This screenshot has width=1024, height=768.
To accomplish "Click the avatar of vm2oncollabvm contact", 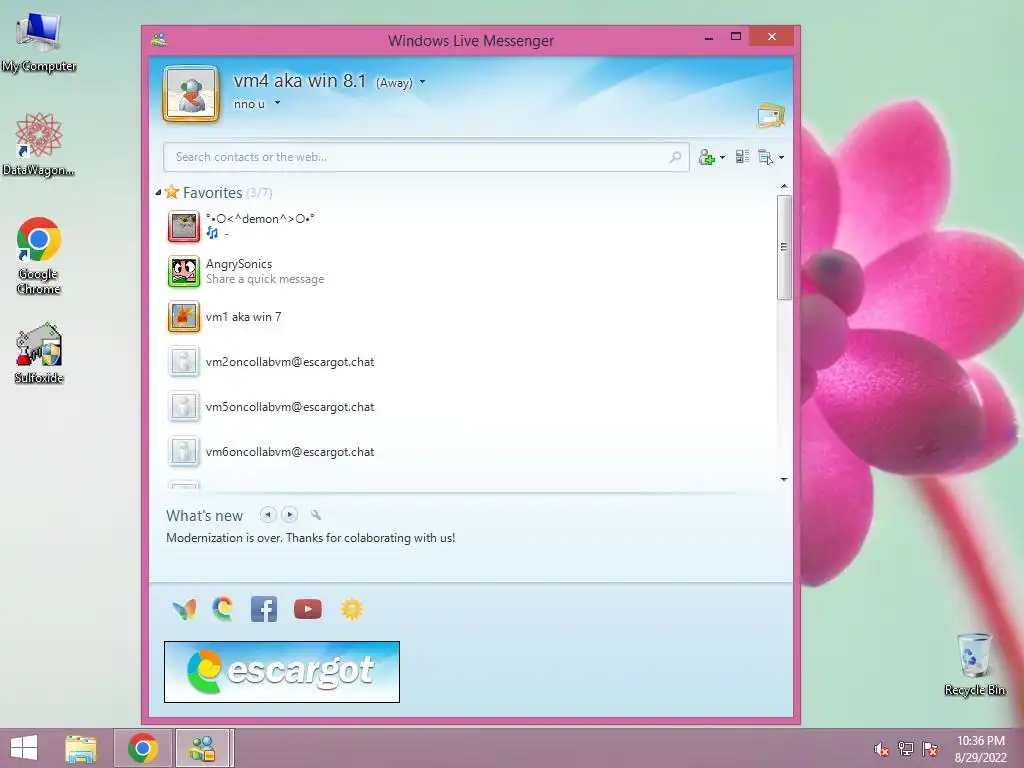I will pyautogui.click(x=184, y=361).
